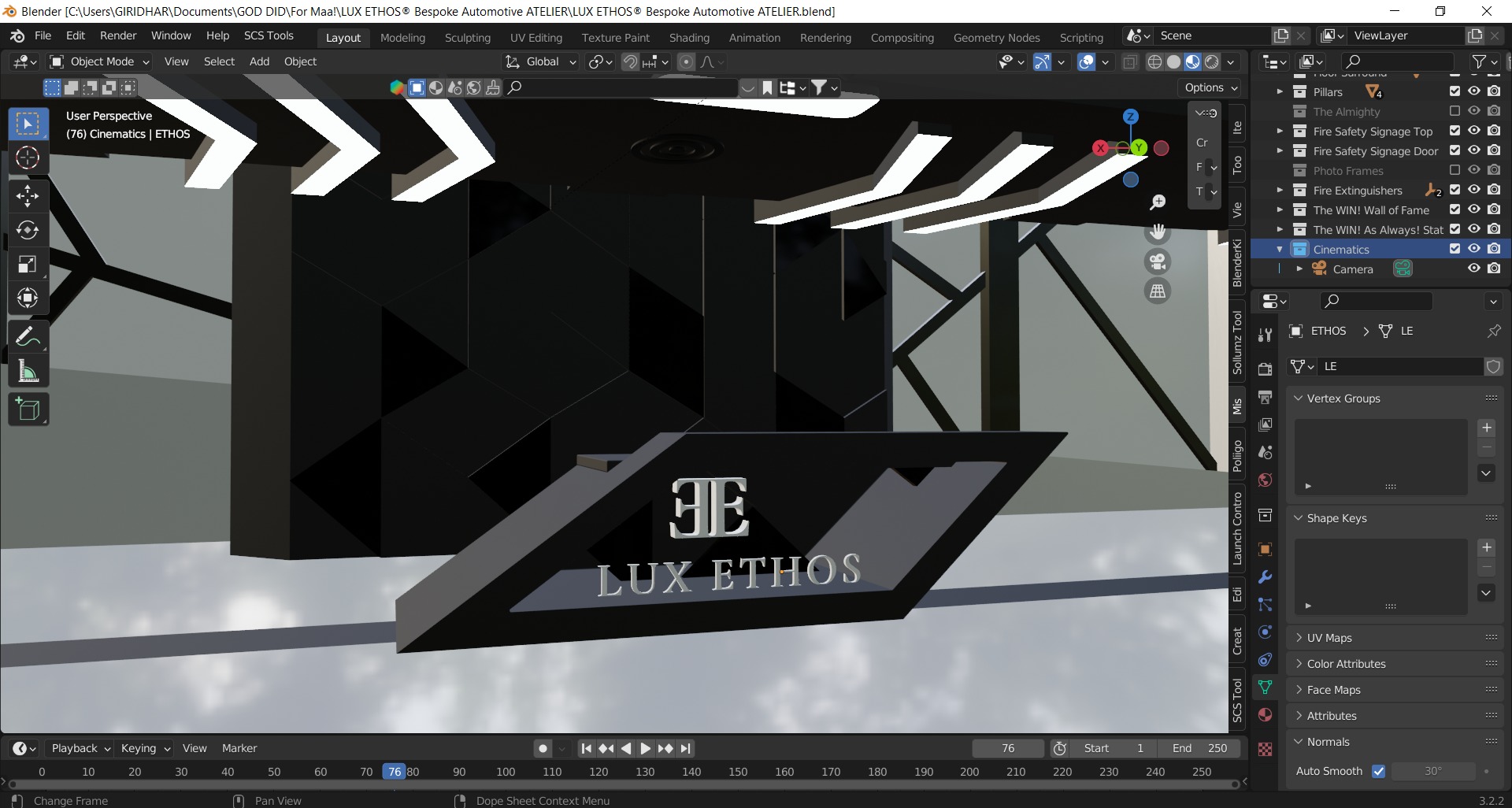The width and height of the screenshot is (1512, 808).
Task: Switch to the Shading workspace tab
Action: pos(689,37)
